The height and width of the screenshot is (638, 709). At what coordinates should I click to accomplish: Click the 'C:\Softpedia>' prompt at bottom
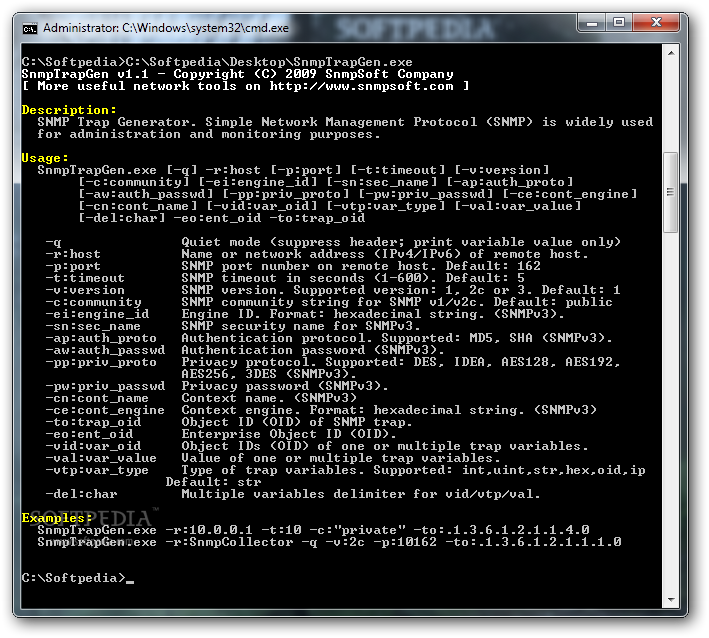click(73, 578)
